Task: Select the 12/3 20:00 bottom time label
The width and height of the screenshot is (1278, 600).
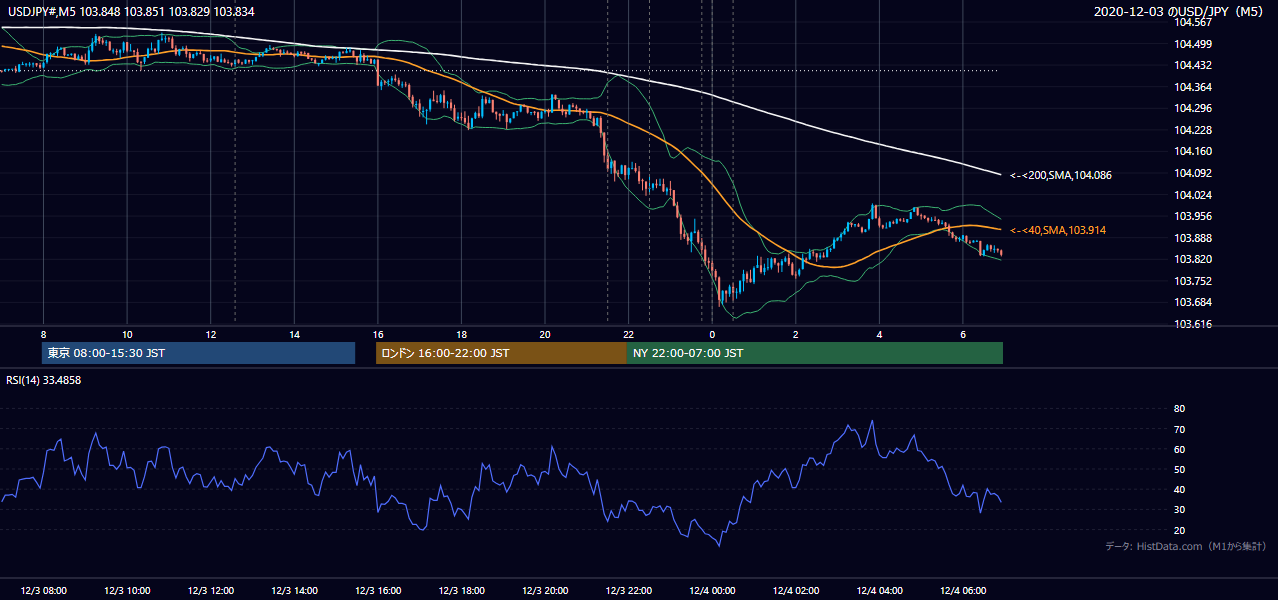Action: click(545, 591)
